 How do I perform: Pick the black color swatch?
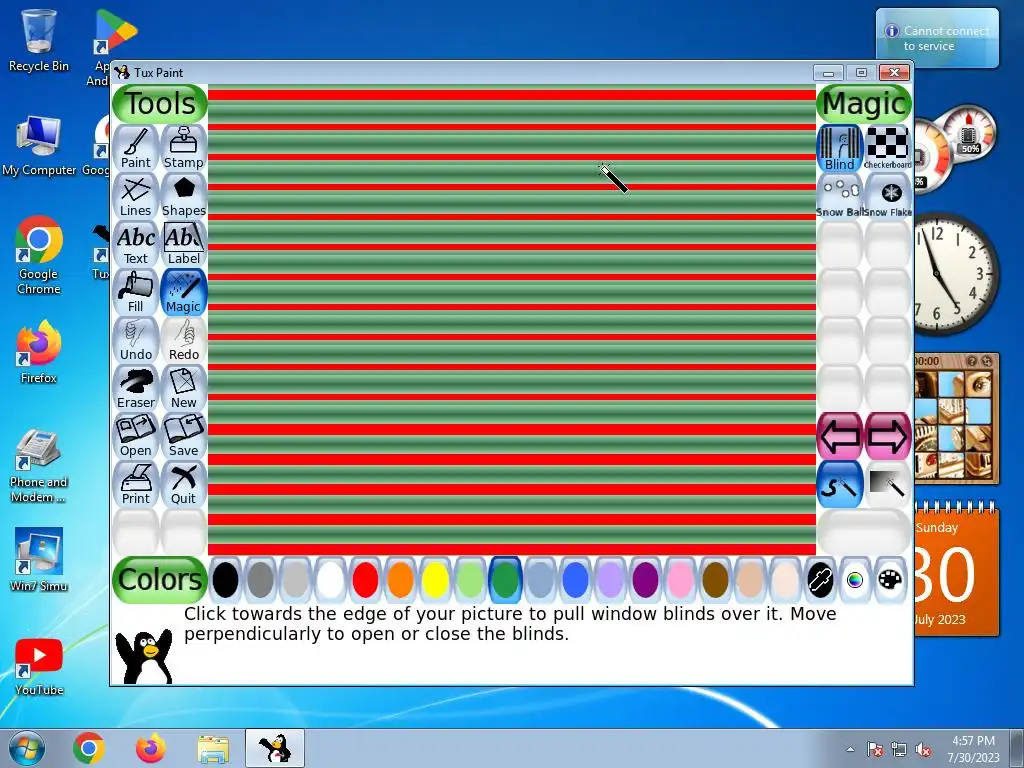point(225,579)
